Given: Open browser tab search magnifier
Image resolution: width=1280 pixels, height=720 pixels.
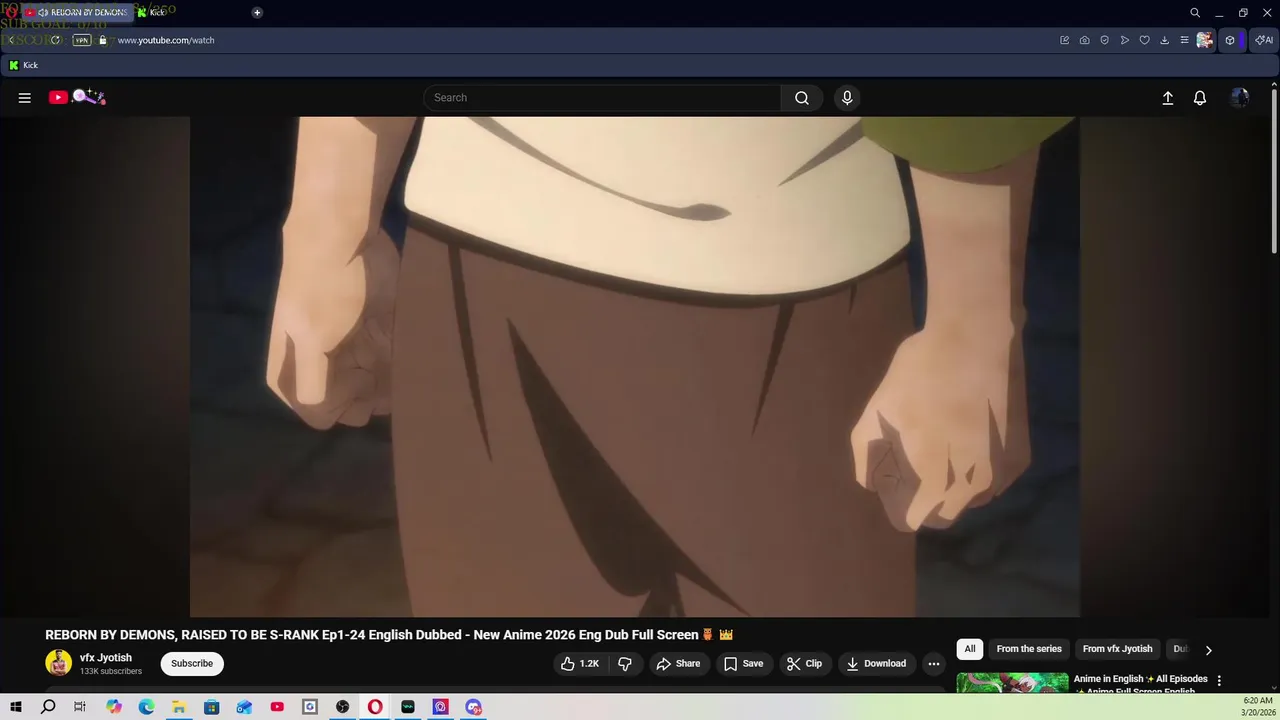Looking at the screenshot, I should [1195, 13].
